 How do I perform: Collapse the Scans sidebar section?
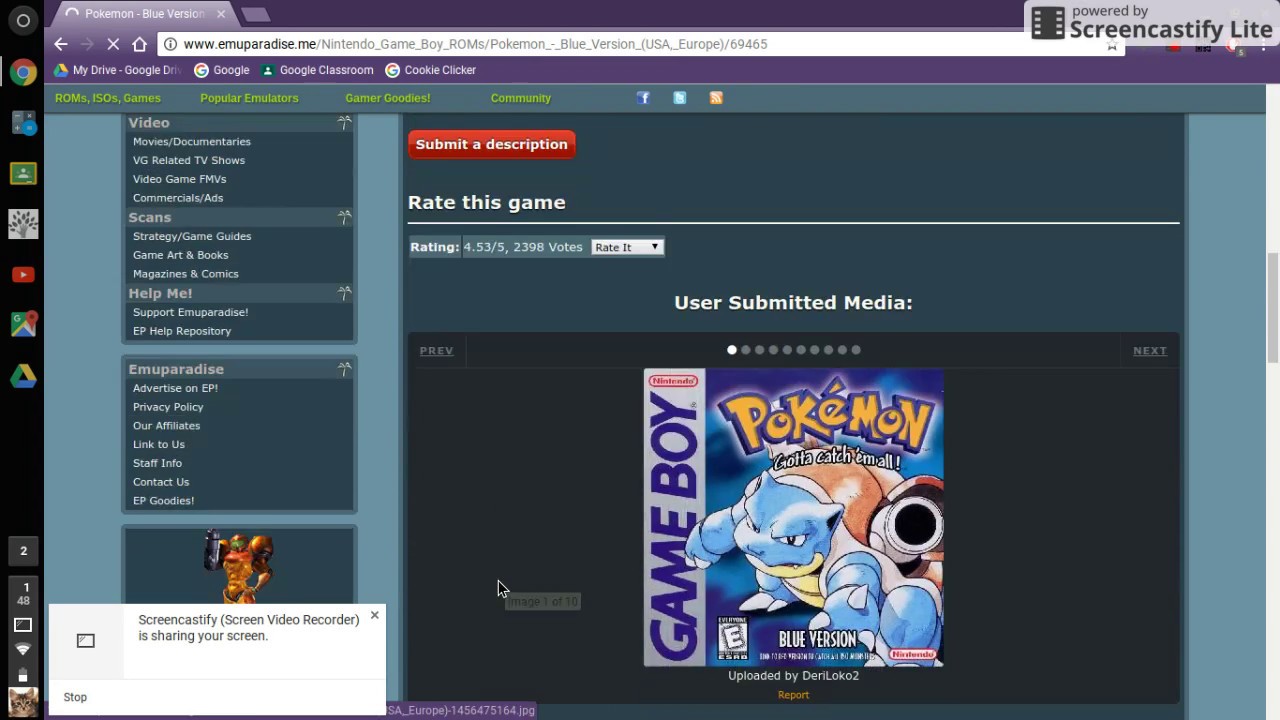point(344,217)
